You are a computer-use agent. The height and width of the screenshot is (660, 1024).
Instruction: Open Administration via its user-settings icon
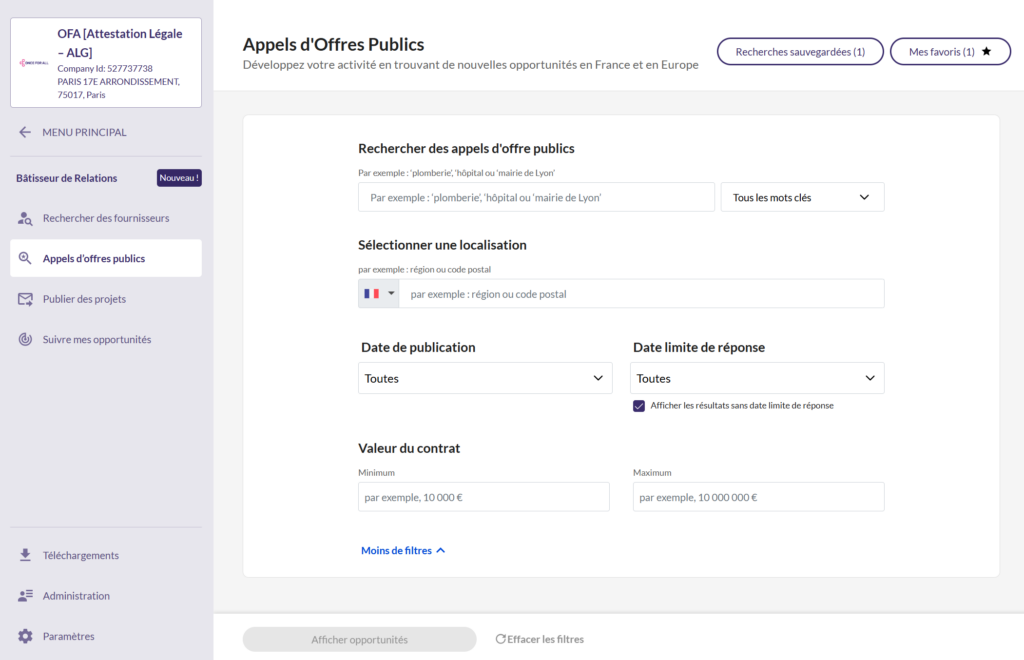click(x=24, y=595)
